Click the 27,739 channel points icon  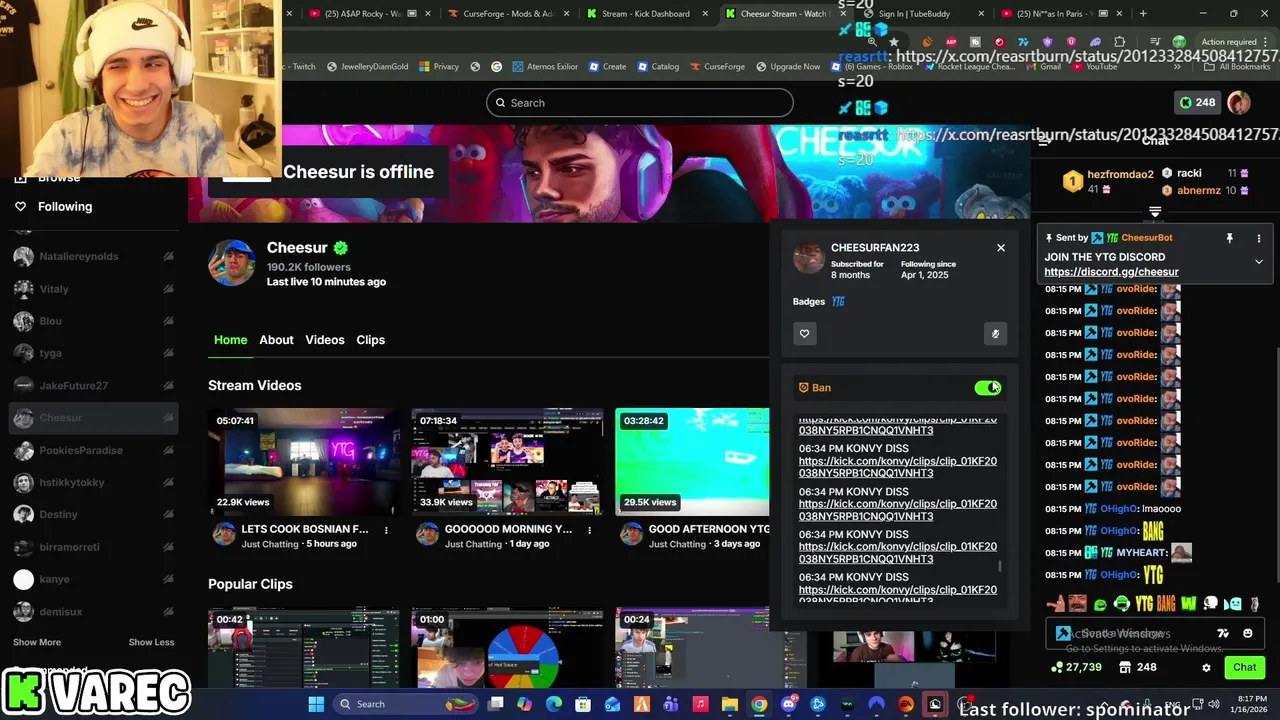[1057, 667]
